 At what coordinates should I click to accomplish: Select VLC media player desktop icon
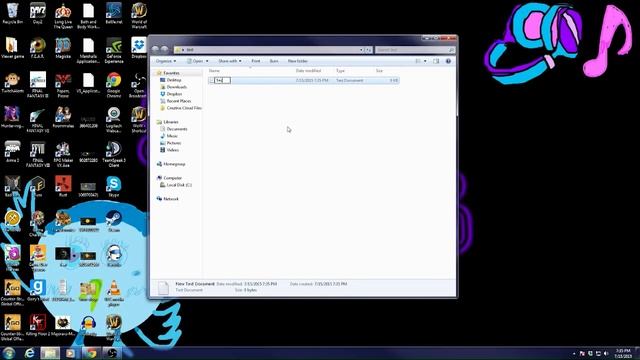pos(114,293)
